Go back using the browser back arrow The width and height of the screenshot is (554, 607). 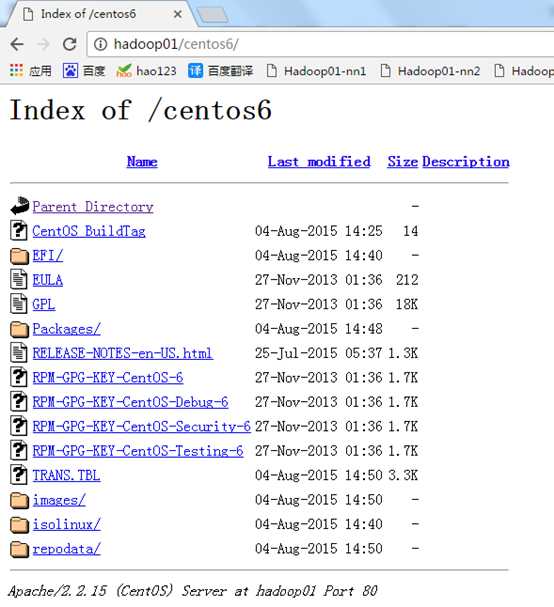point(17,44)
